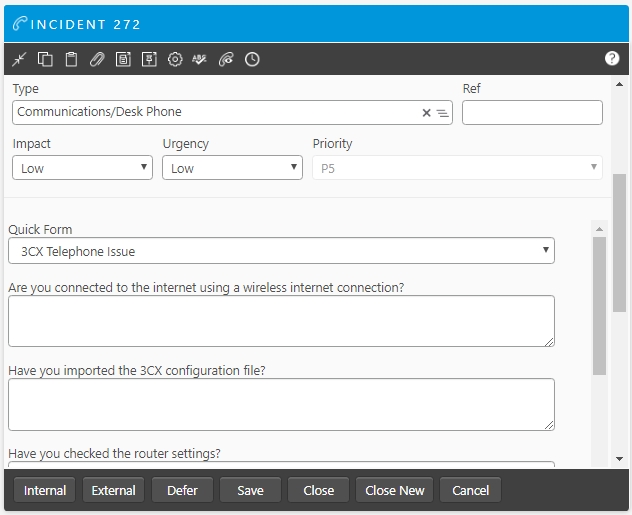Open the Quick Form dropdown

(x=281, y=251)
